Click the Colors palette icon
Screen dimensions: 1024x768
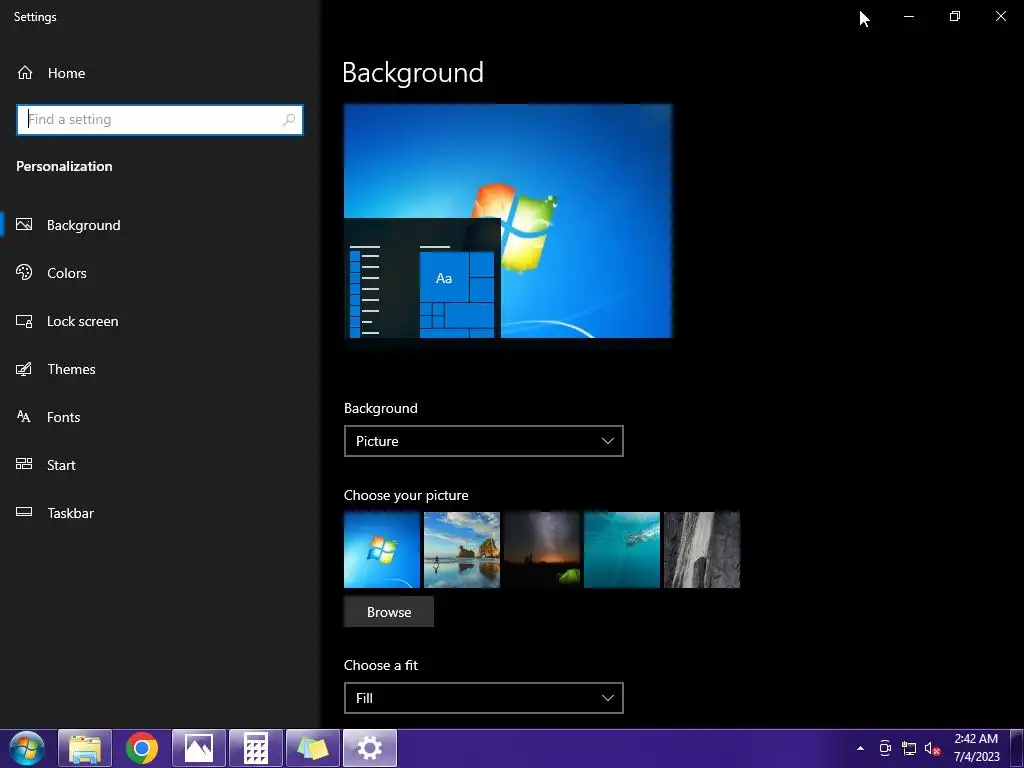click(x=24, y=272)
